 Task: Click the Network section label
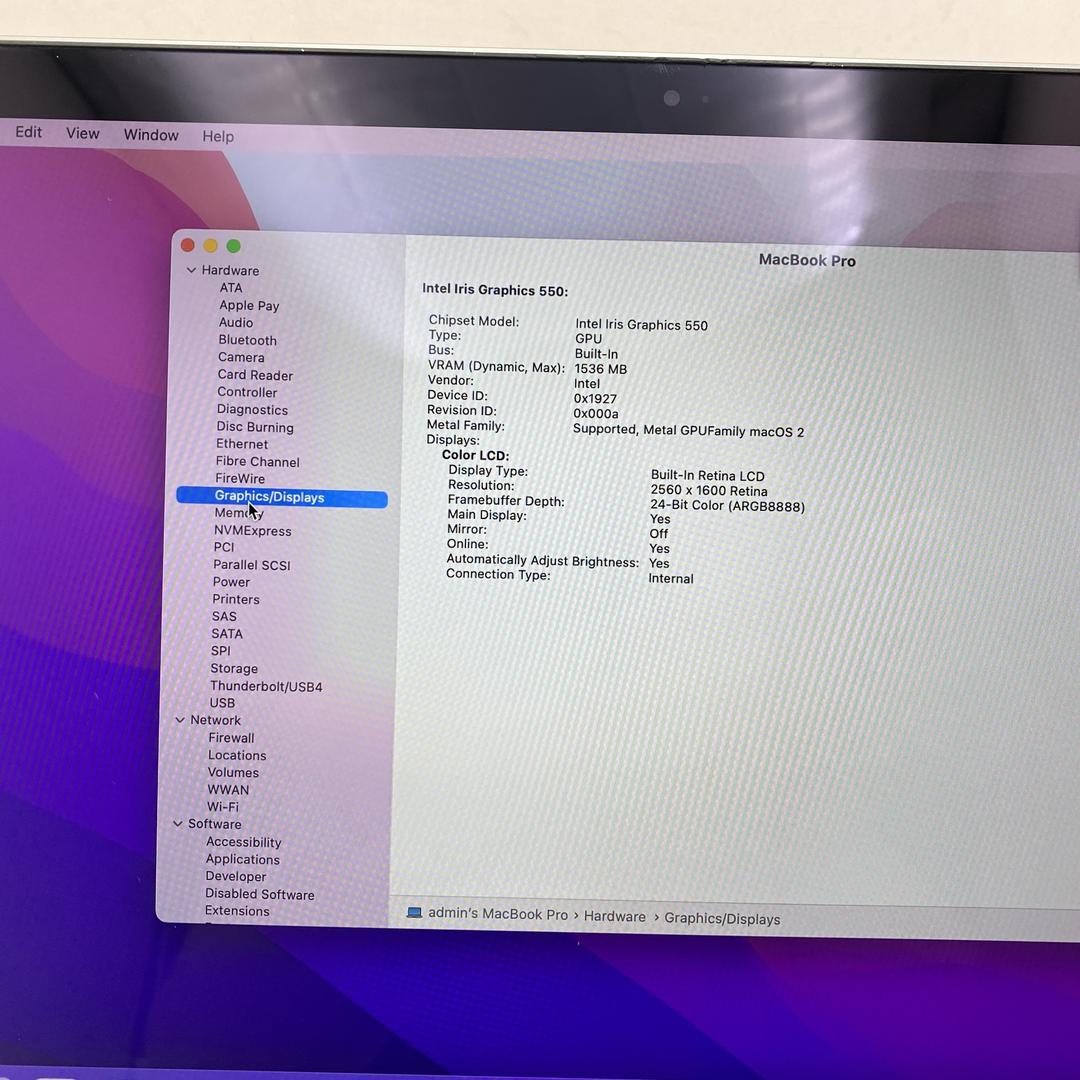[x=215, y=720]
